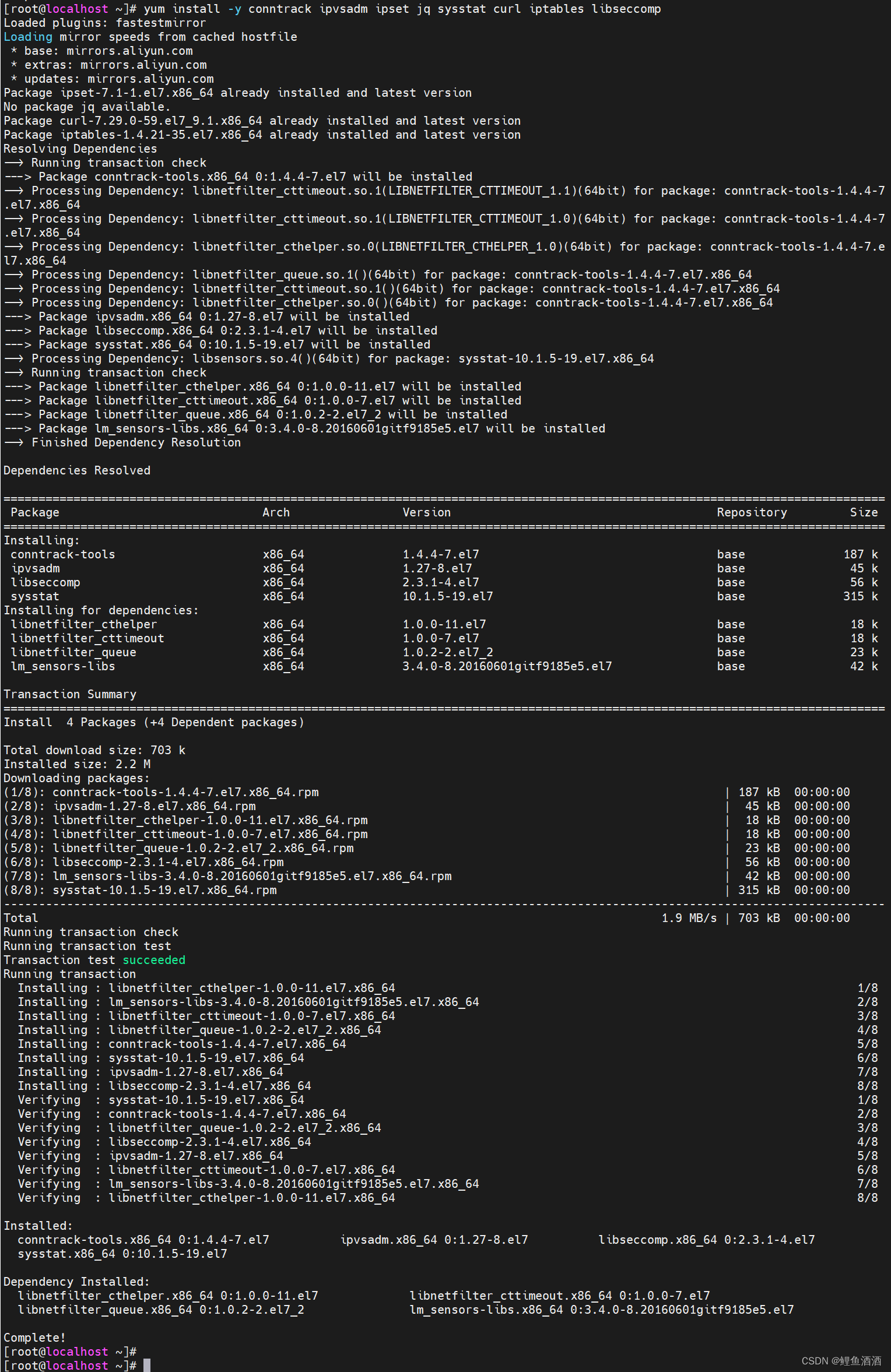
Task: Click 'ipvsadm' name in the package table
Action: (x=35, y=568)
